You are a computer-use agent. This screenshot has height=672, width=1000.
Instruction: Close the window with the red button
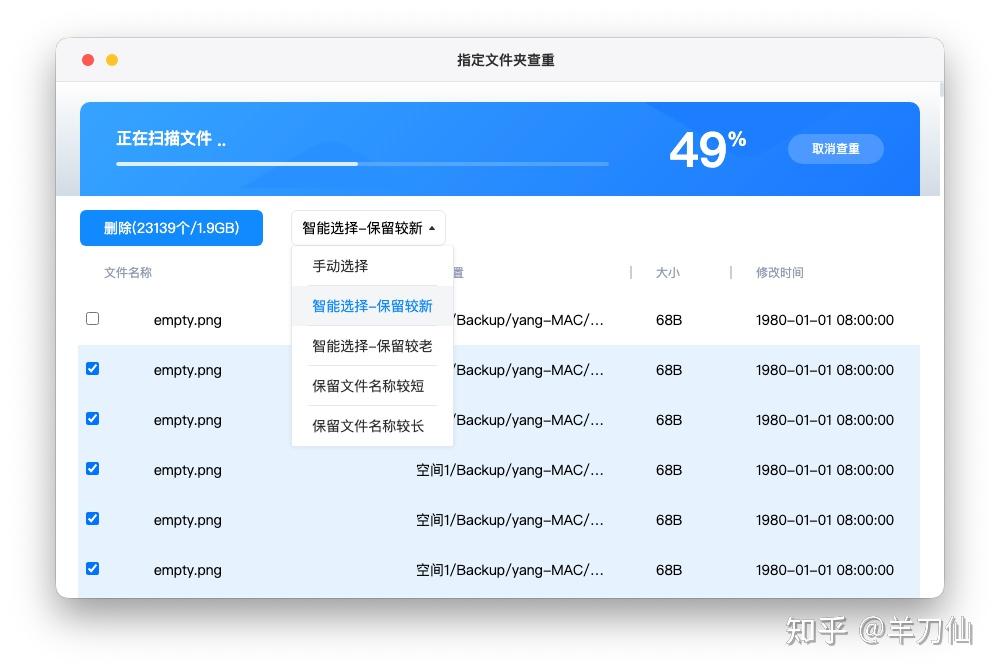(x=88, y=60)
